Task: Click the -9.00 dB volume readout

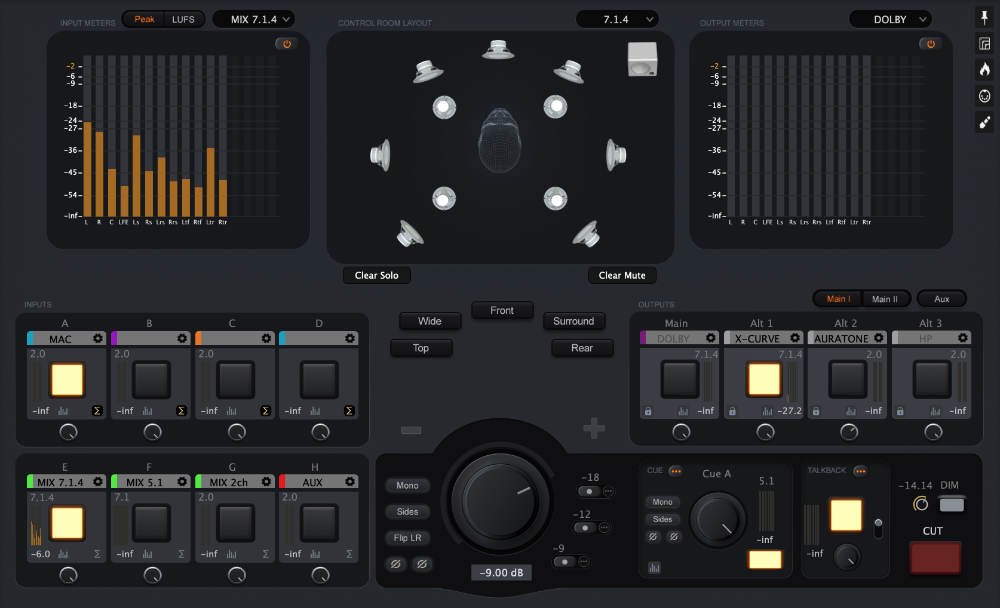Action: tap(500, 572)
